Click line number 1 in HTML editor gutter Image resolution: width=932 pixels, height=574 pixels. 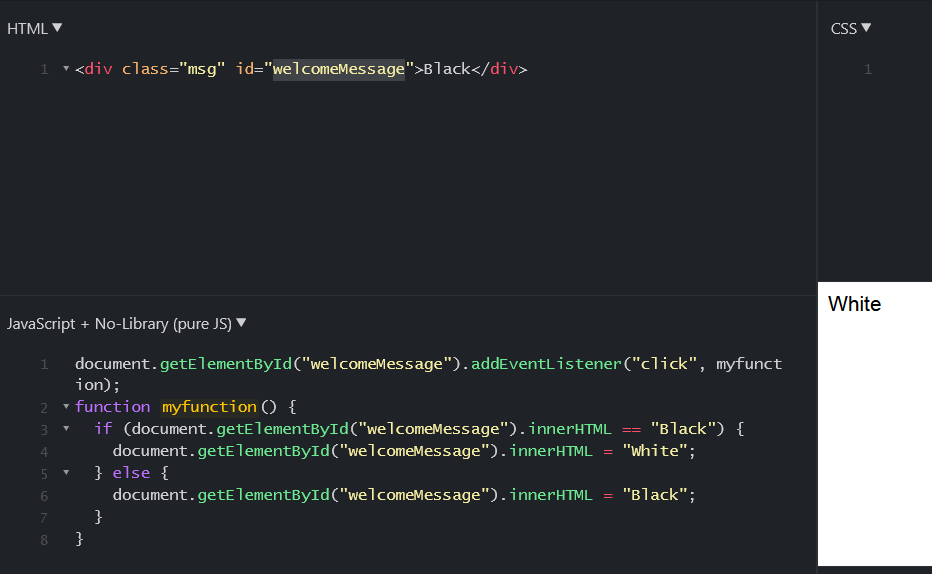pyautogui.click(x=44, y=70)
